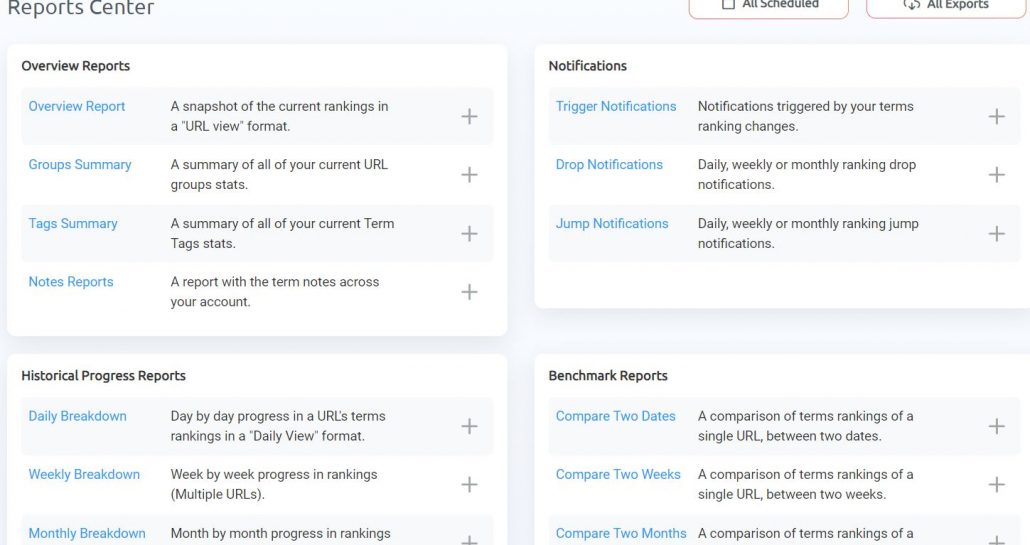Expand the Weekly Breakdown plus icon
The width and height of the screenshot is (1030, 545).
click(469, 485)
